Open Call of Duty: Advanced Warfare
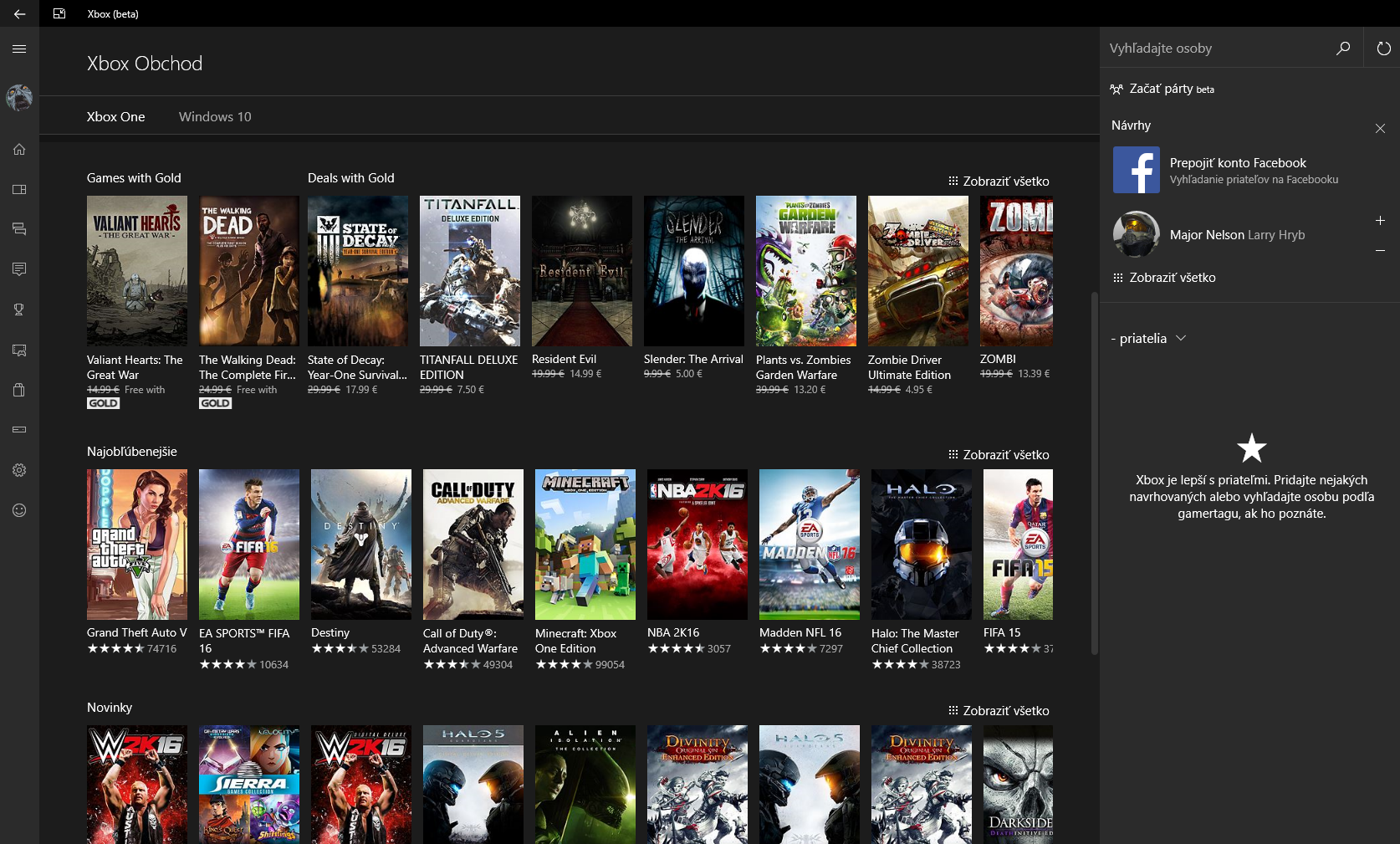Image resolution: width=1400 pixels, height=844 pixels. click(473, 545)
